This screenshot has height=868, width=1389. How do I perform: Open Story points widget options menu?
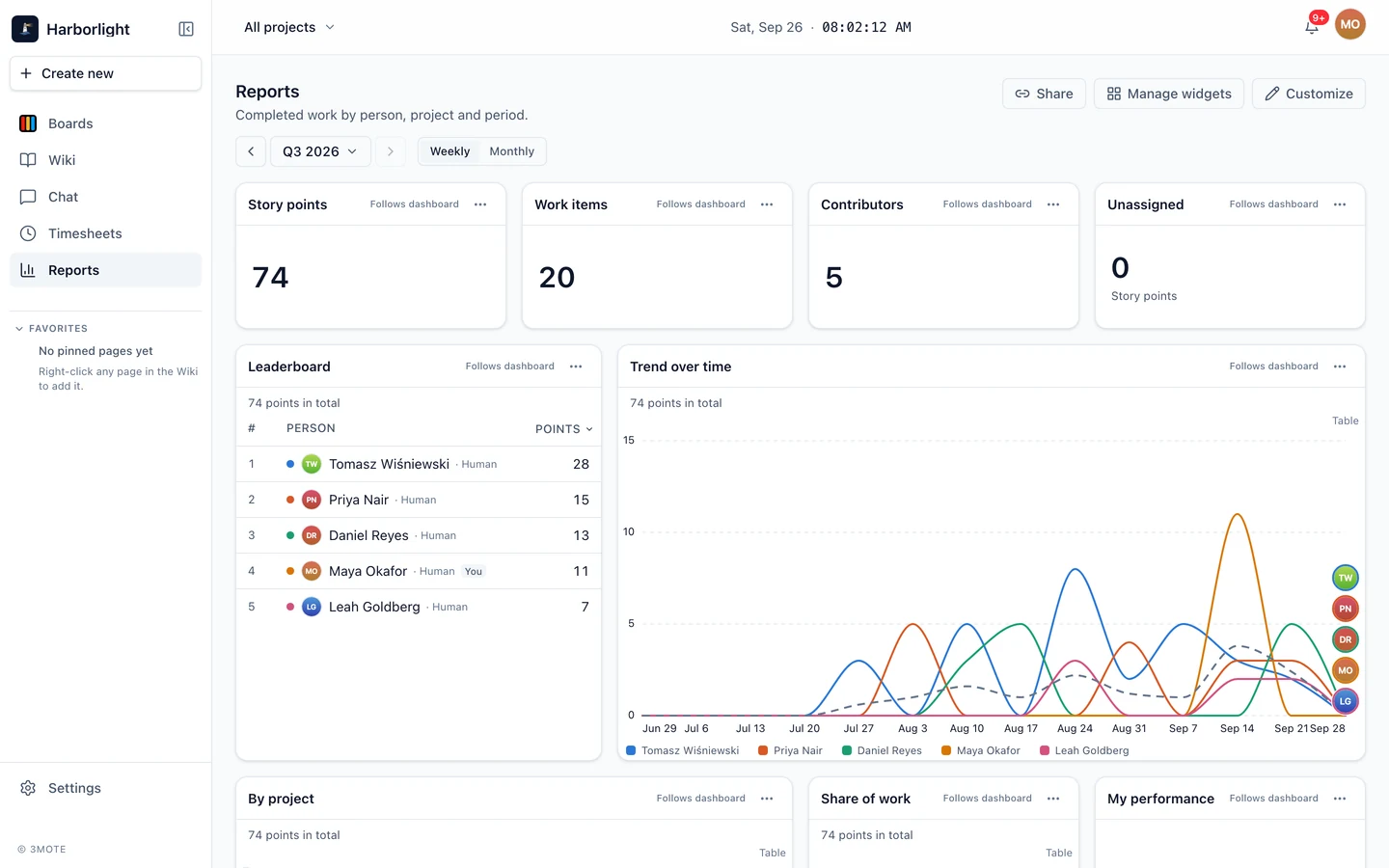coord(480,204)
